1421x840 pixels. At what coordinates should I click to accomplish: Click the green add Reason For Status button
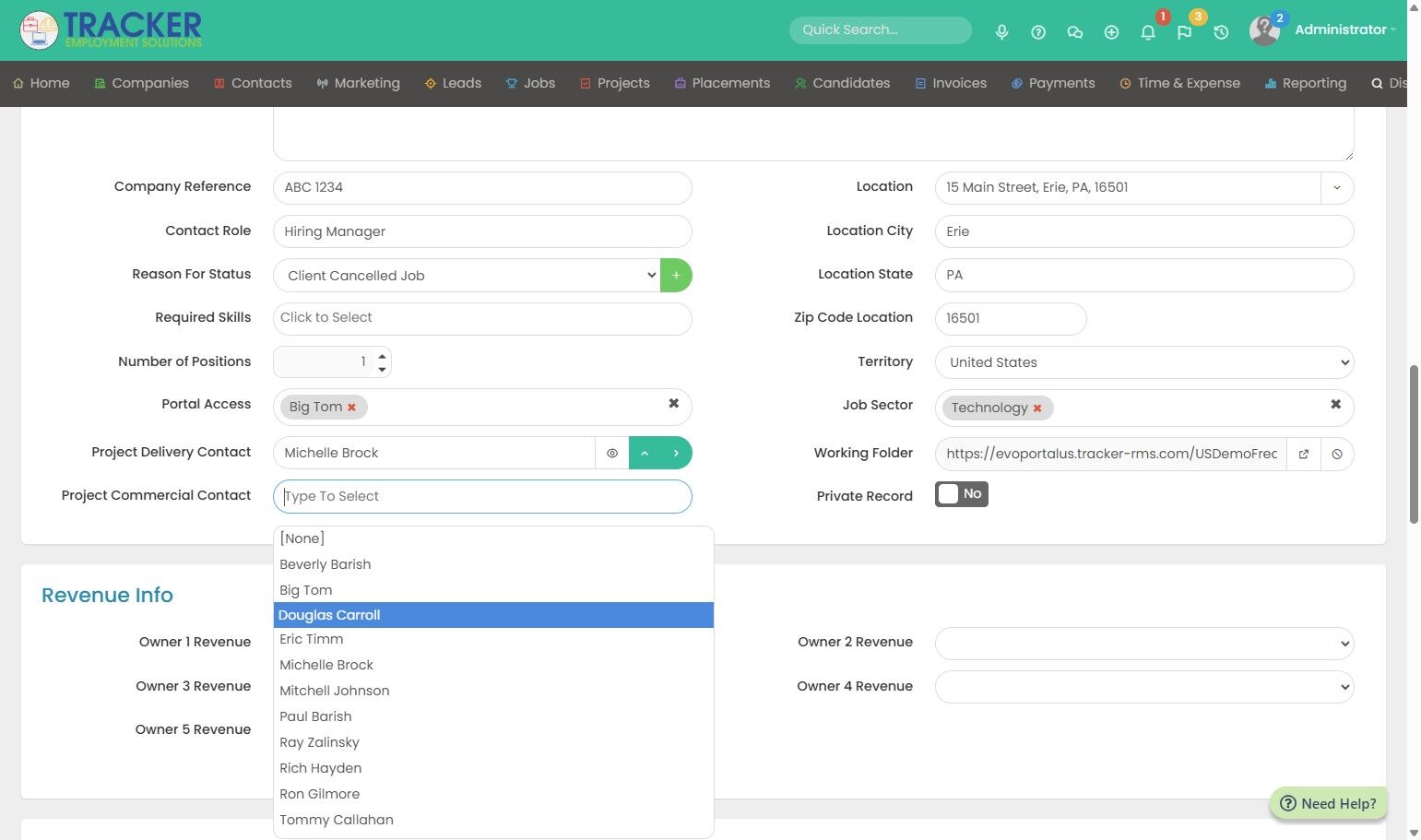pos(676,276)
